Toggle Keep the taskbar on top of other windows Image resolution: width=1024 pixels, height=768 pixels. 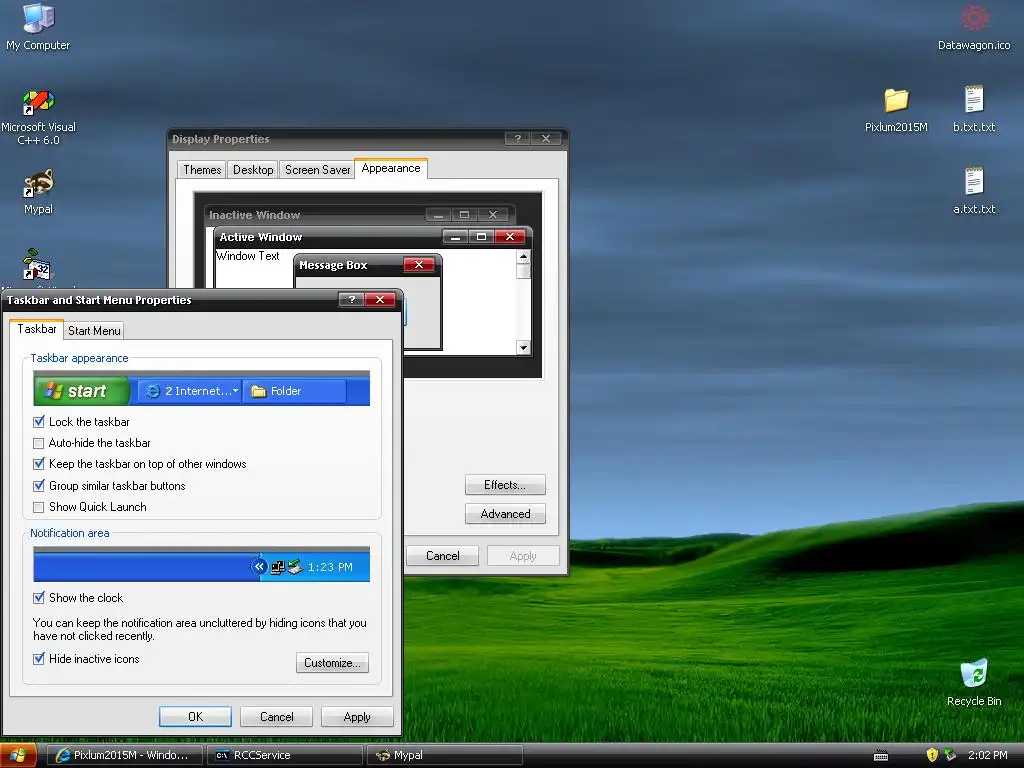coord(39,464)
